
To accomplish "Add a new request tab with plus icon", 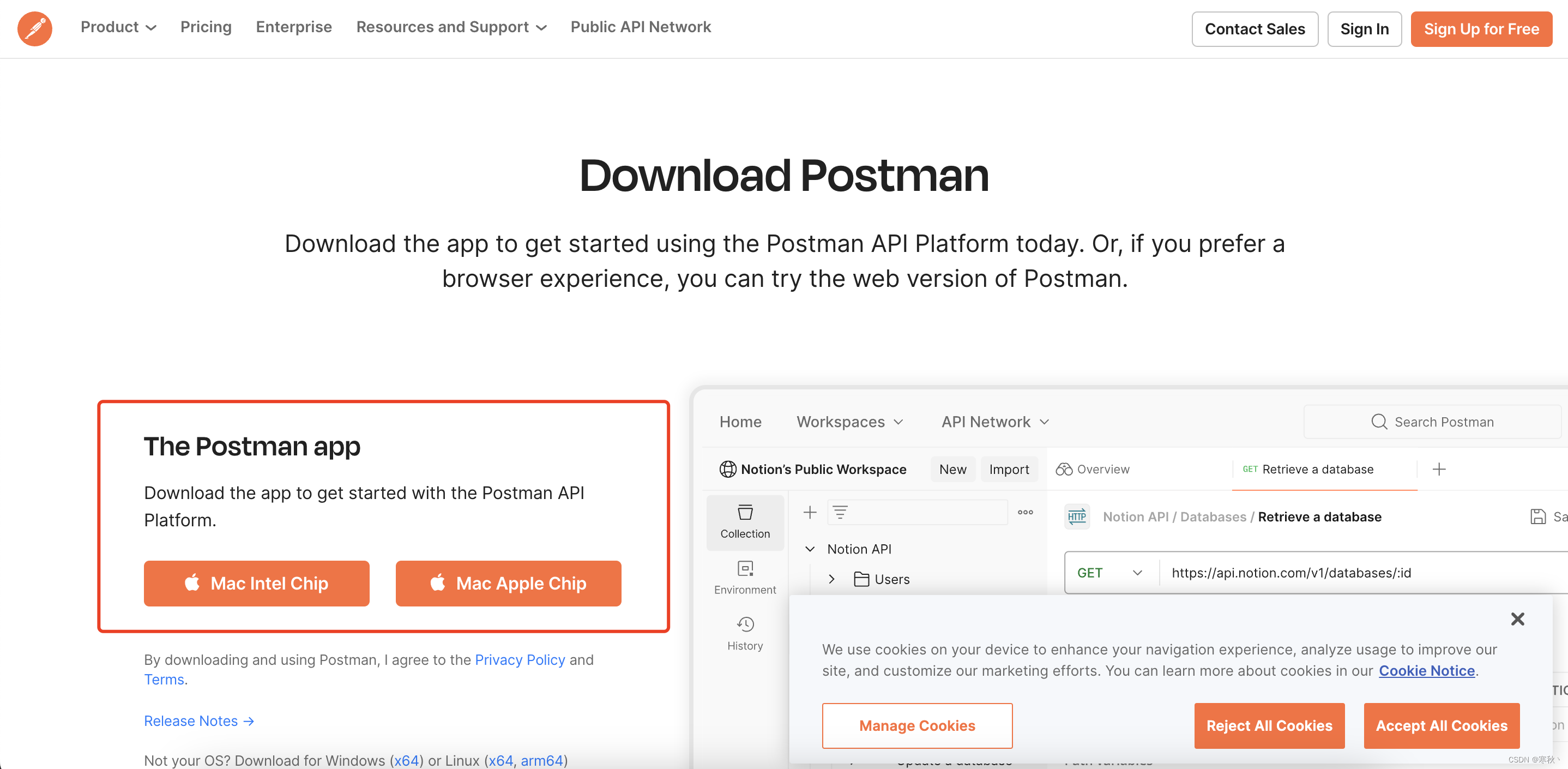I will [1439, 469].
